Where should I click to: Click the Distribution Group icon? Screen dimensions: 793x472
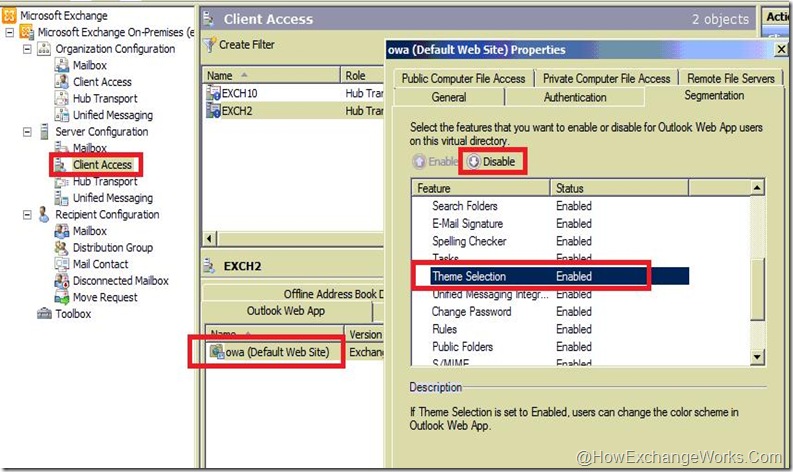pyautogui.click(x=62, y=248)
